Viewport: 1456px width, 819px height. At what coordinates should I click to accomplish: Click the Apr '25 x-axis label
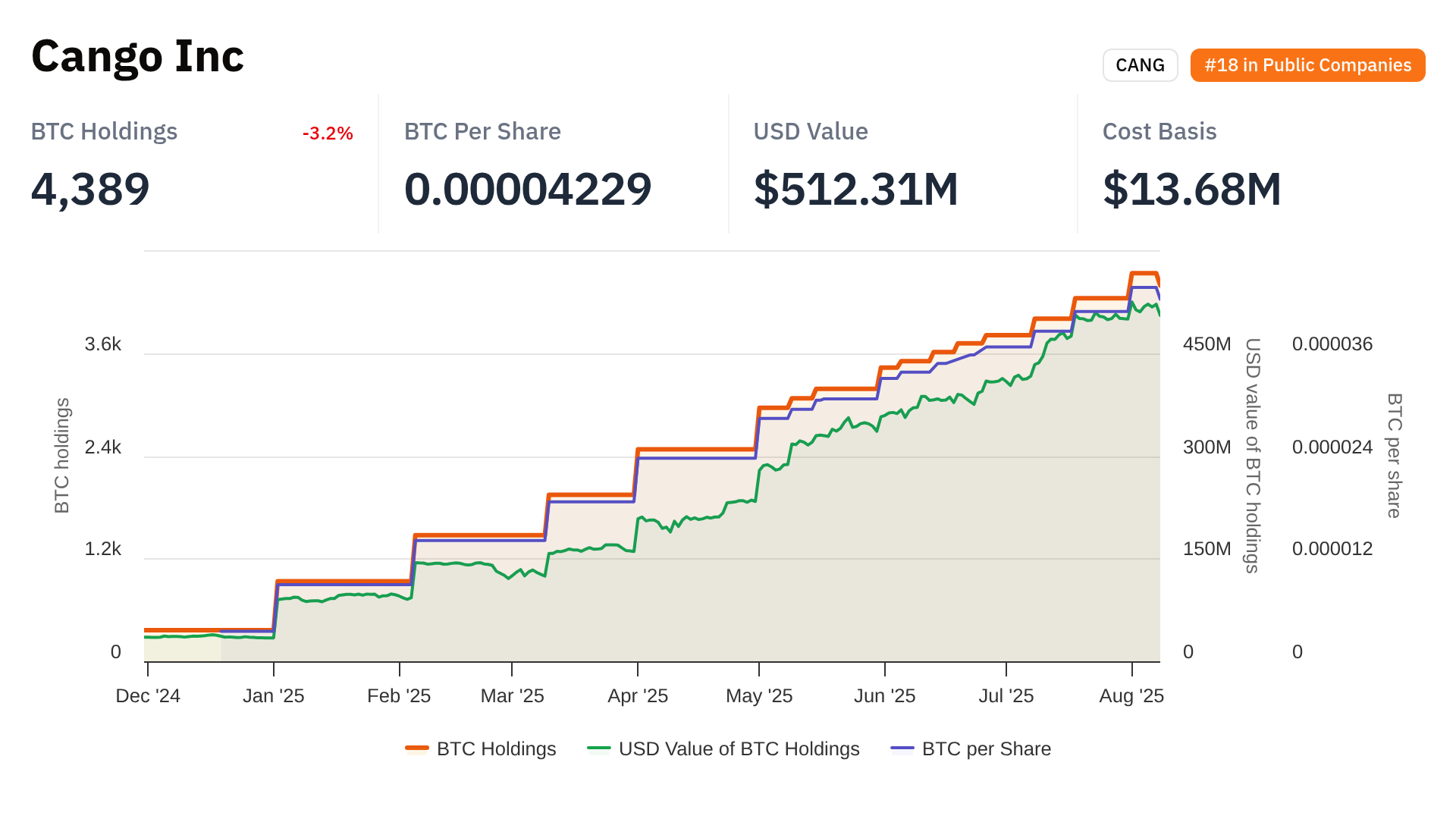638,696
